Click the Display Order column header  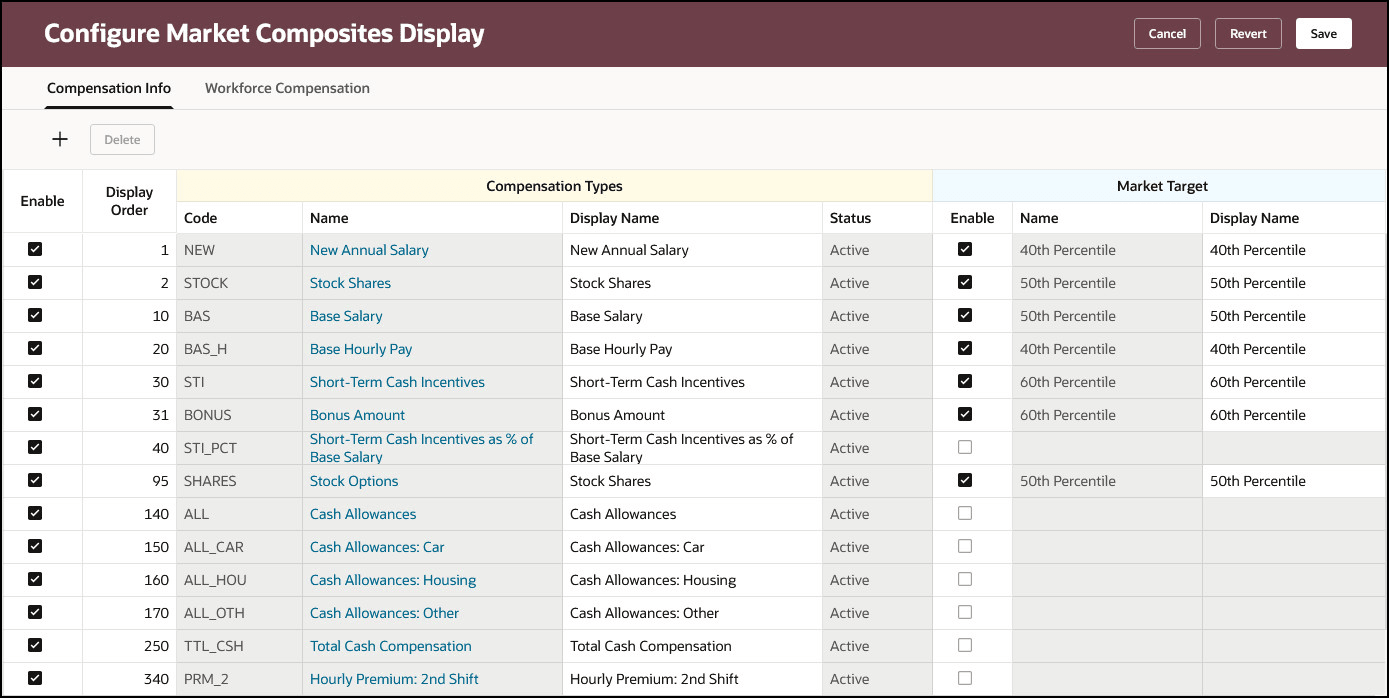coord(129,201)
